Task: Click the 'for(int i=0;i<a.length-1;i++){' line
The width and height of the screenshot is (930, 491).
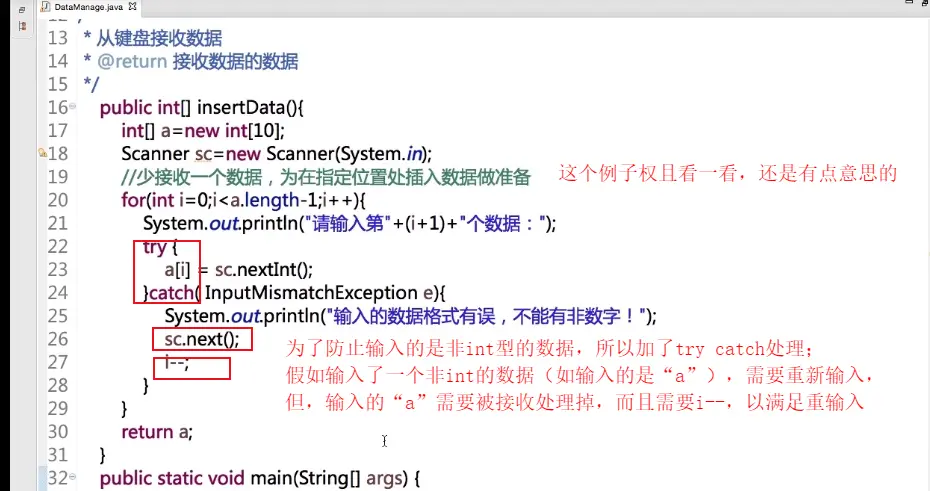Action: [243, 200]
